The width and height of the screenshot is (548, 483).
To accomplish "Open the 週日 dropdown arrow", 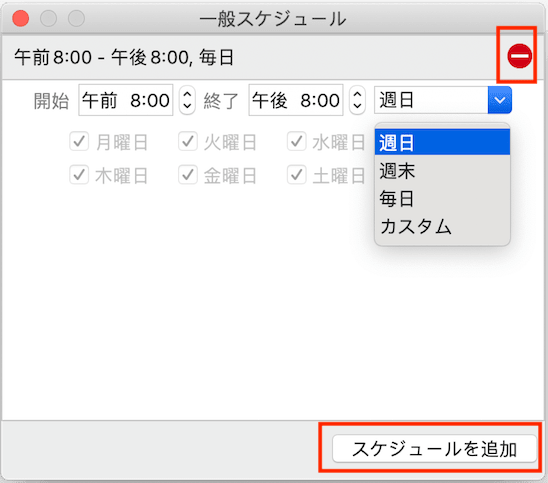I will 500,100.
